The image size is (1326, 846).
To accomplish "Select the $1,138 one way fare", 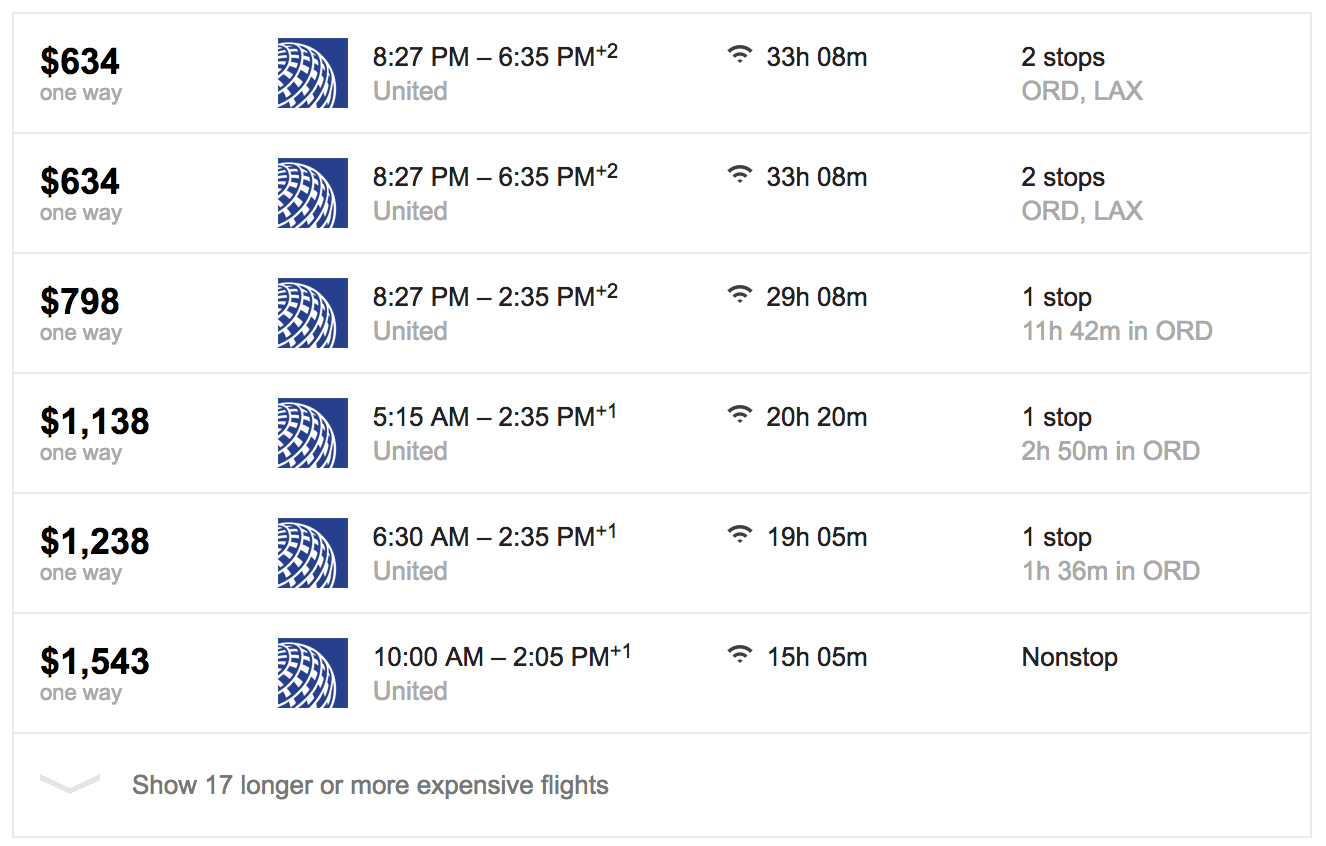I will [x=95, y=433].
